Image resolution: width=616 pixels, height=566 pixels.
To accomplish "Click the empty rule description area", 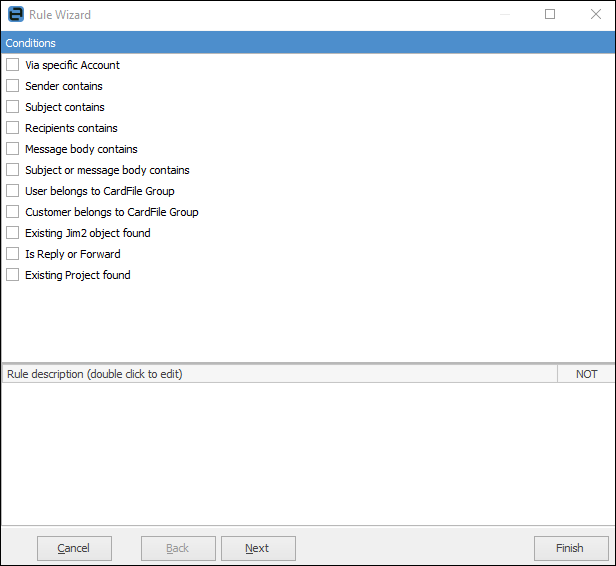I will click(308, 454).
